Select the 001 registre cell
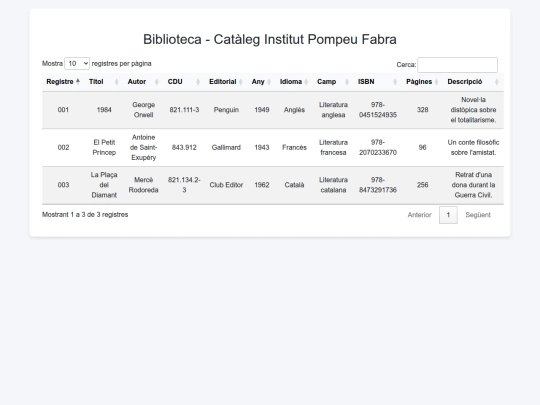This screenshot has width=540, height=405. pos(63,110)
